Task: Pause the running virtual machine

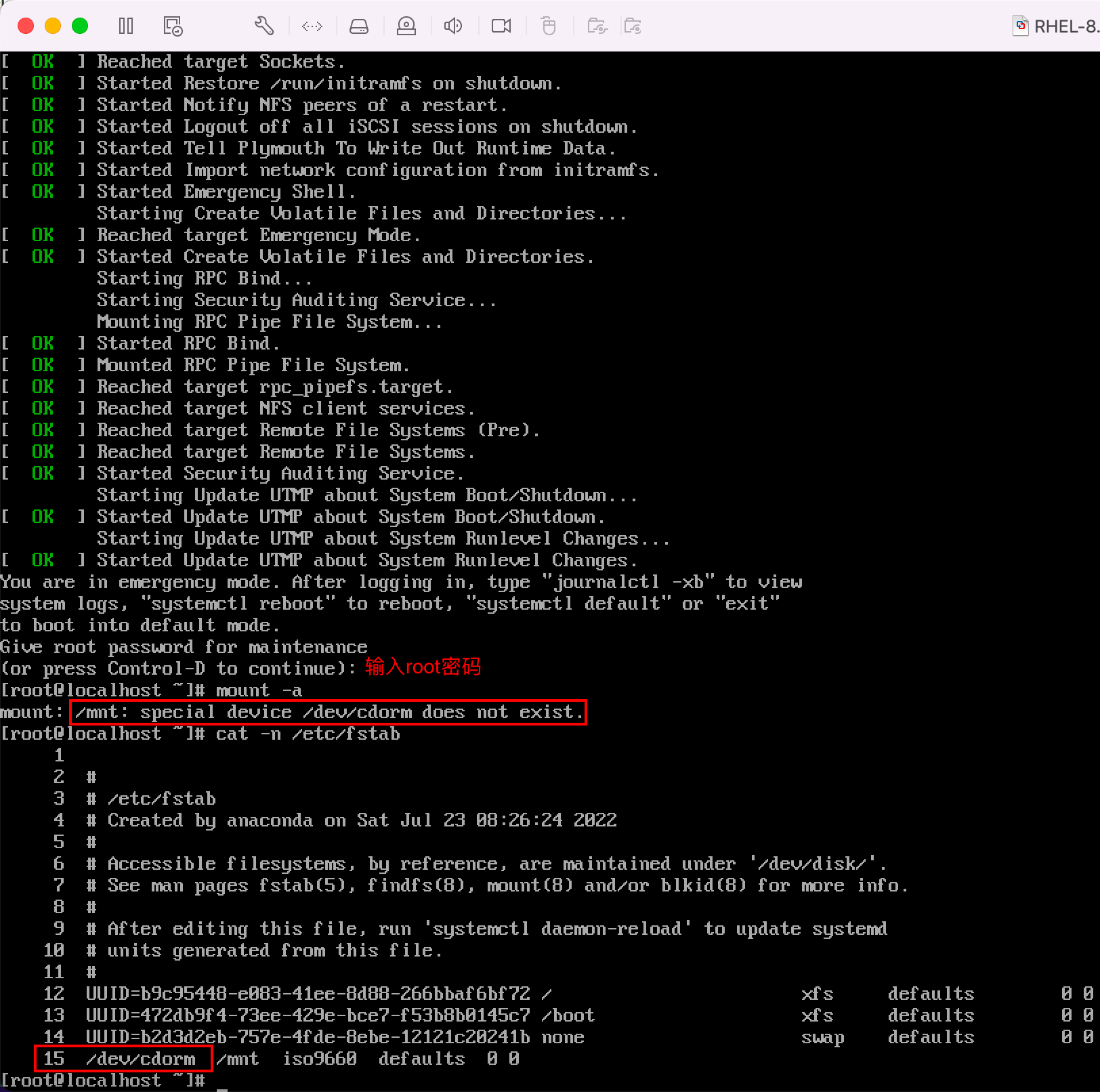Action: tap(126, 26)
